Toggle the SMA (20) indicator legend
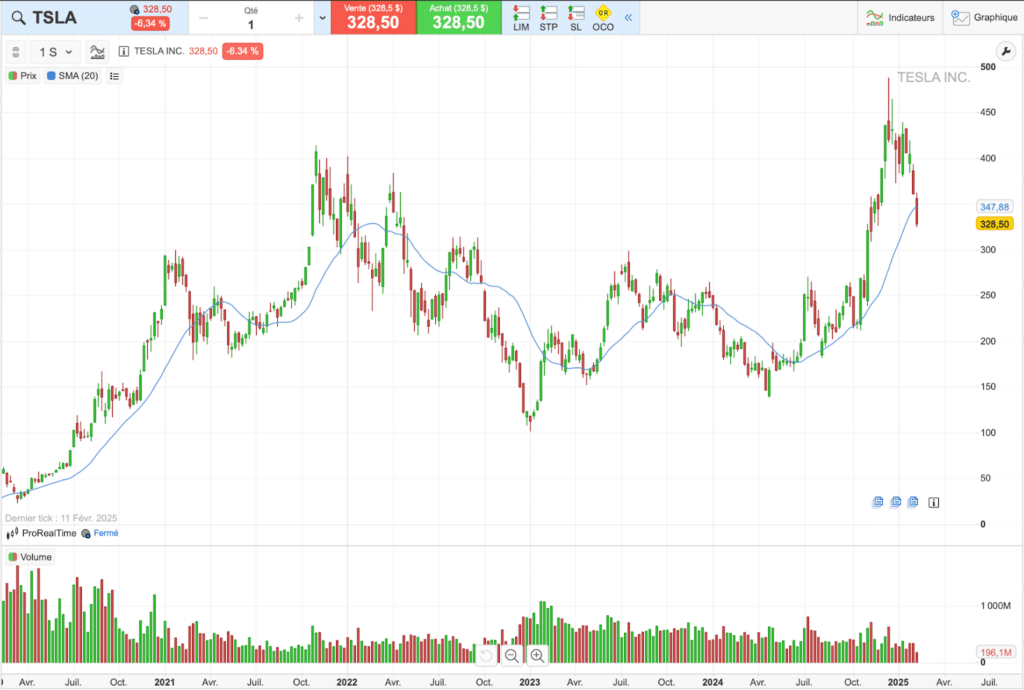Viewport: 1024px width, 690px height. click(73, 76)
